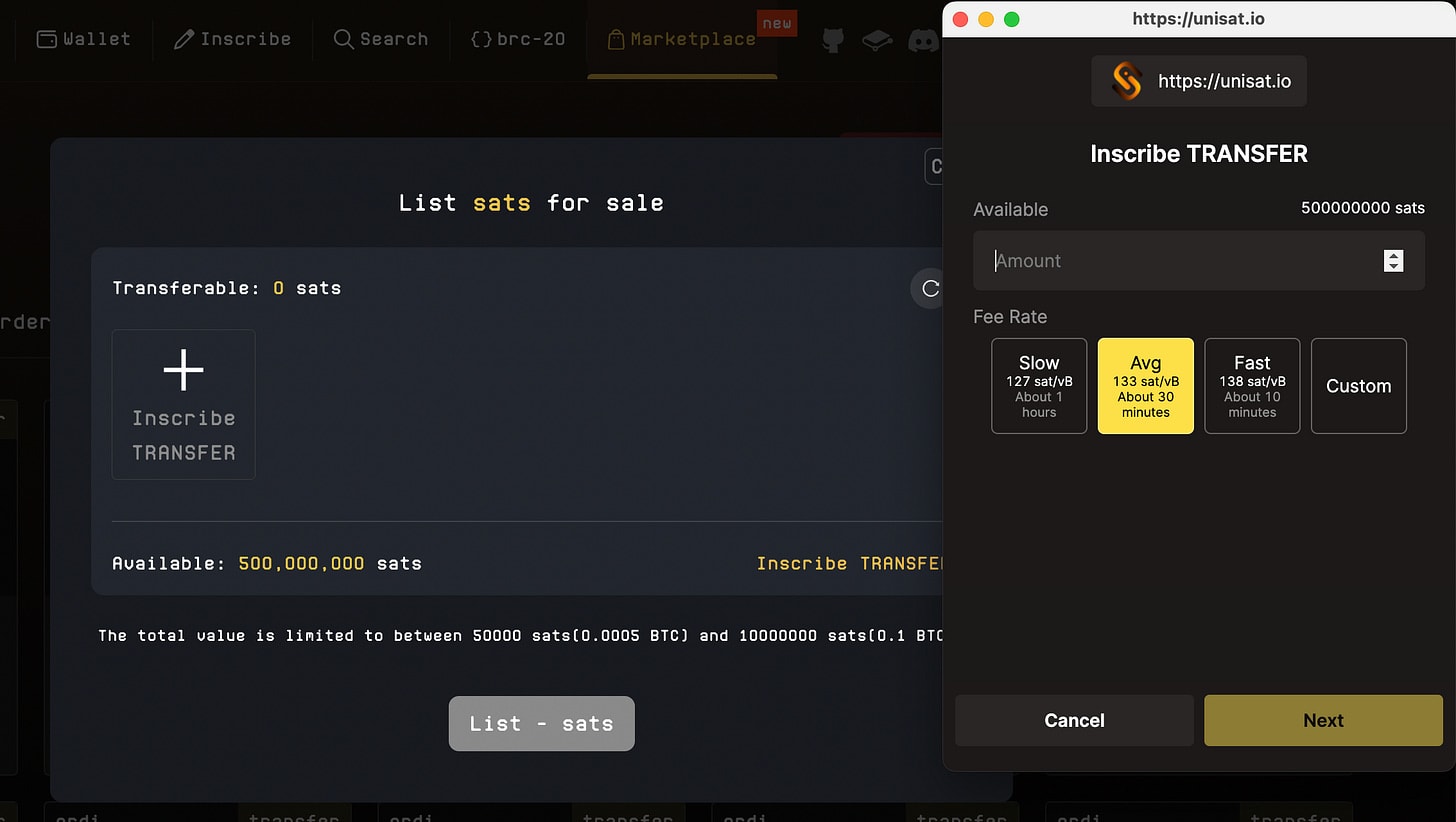Refresh transferable sats with circular arrow
The height and width of the screenshot is (822, 1456).
pyautogui.click(x=930, y=288)
